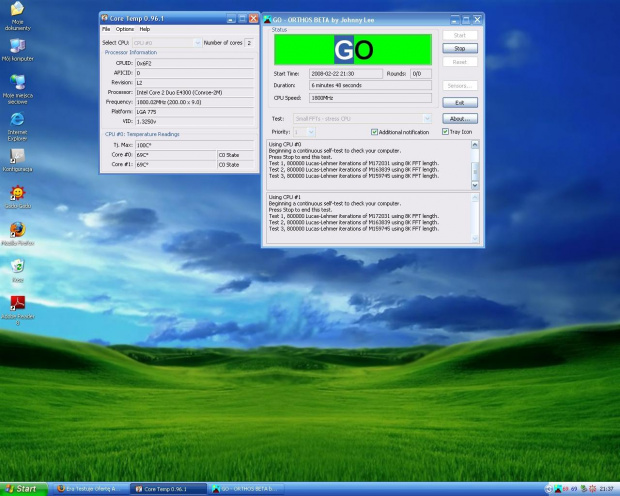620x496 pixels.
Task: Click the ORTHOS icon in system tray
Action: click(x=558, y=489)
